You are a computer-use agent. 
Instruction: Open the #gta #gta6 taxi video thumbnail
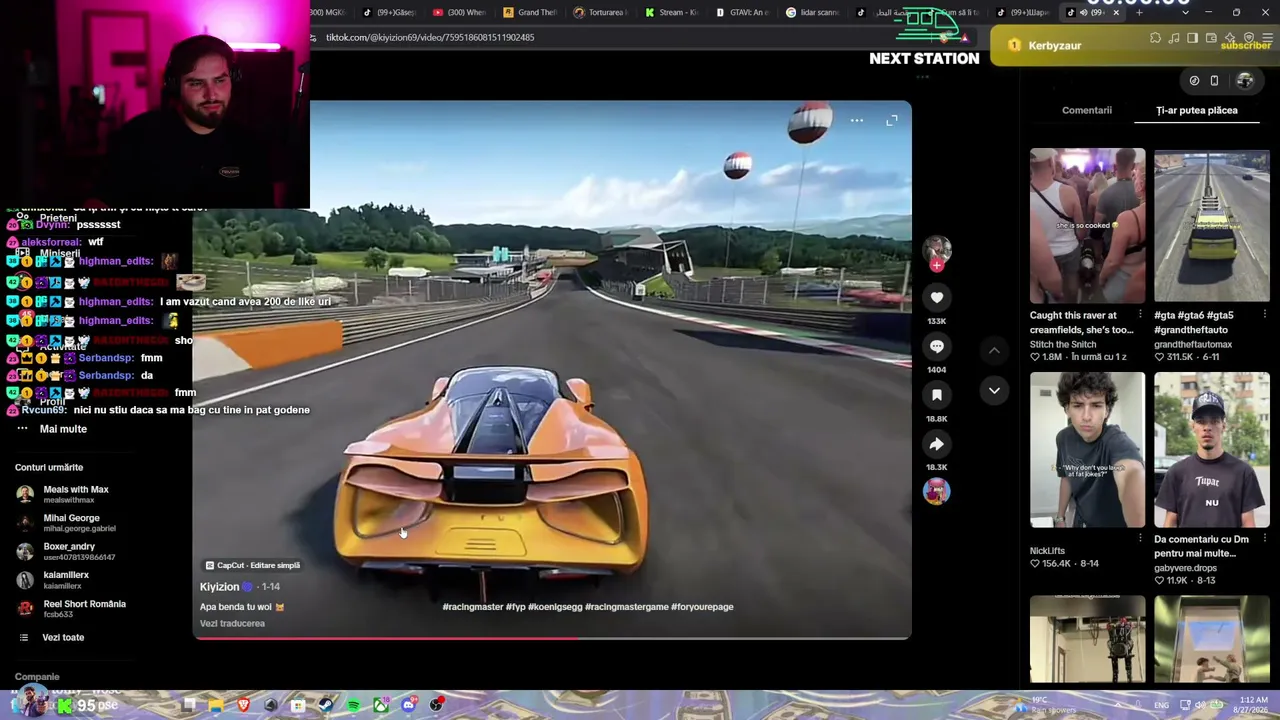tap(1212, 226)
